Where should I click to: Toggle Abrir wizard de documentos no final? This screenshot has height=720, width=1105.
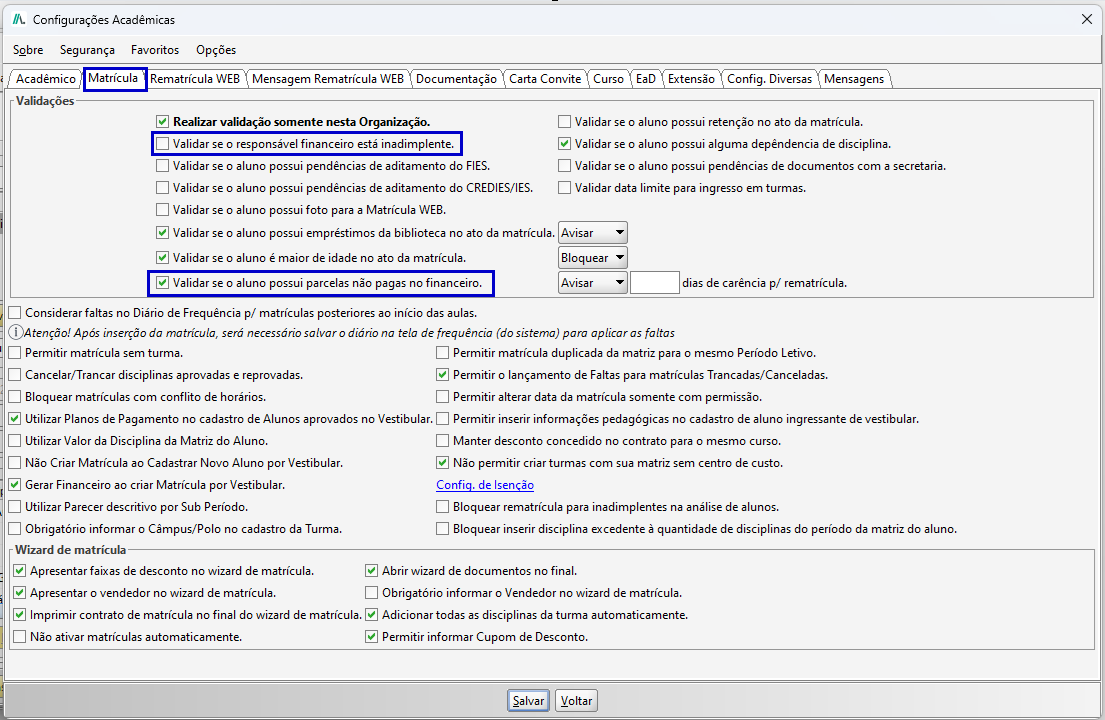coord(371,571)
